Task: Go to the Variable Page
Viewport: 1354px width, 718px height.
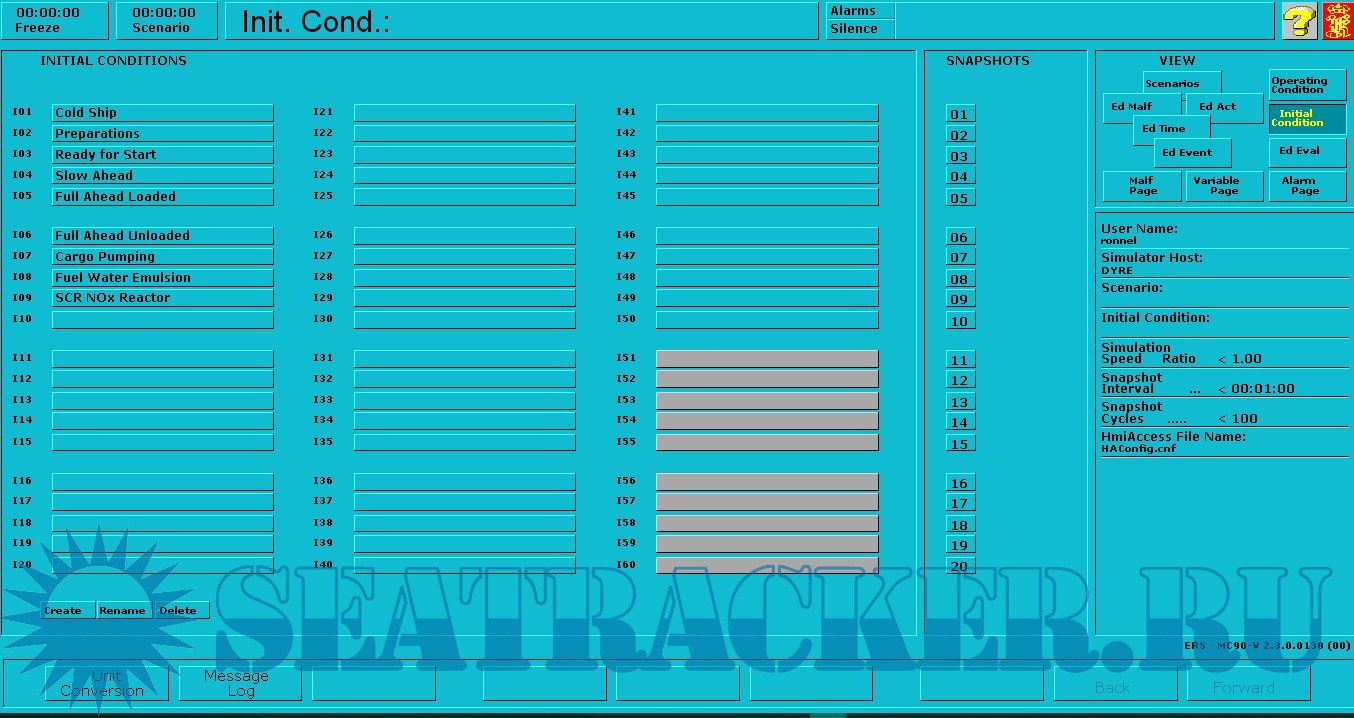Action: click(1224, 186)
